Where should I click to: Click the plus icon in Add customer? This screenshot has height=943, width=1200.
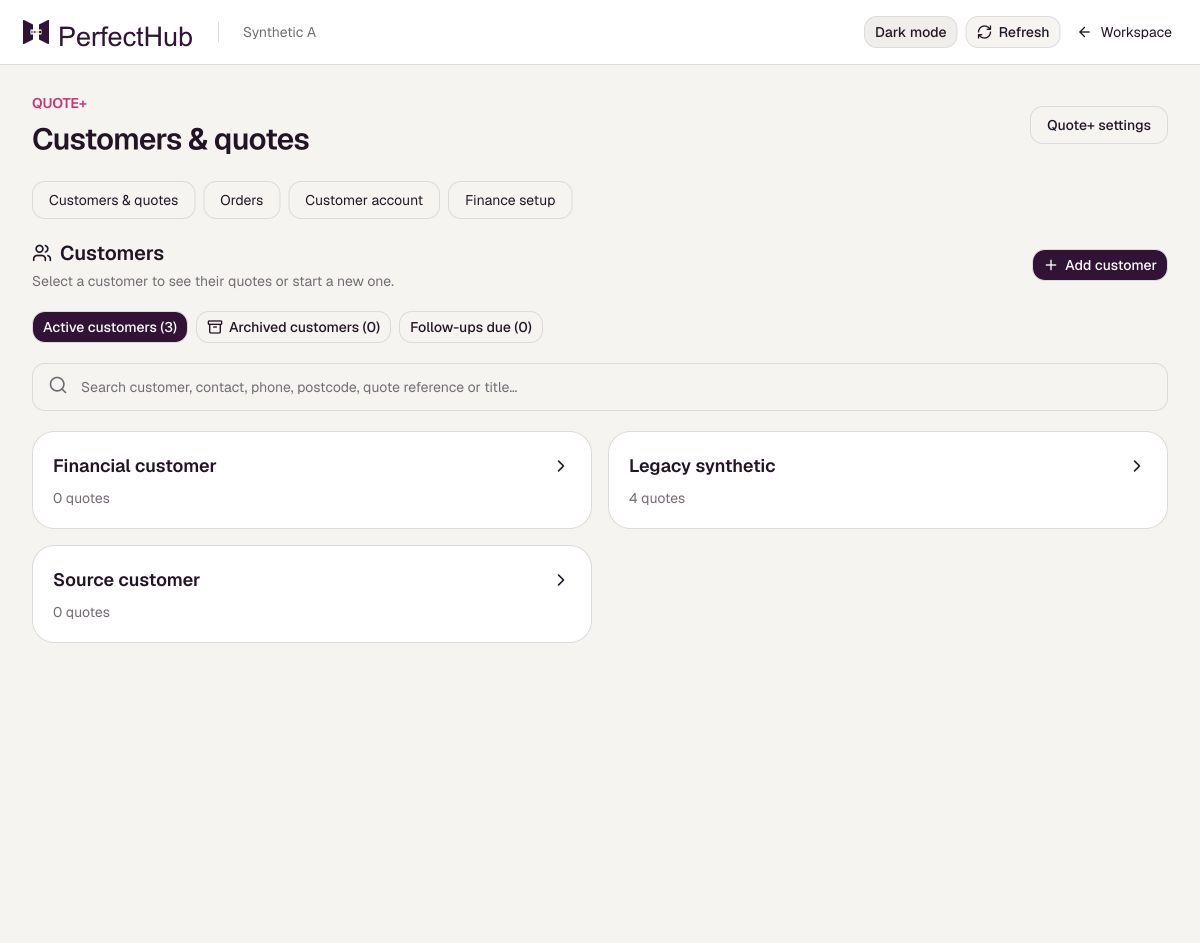pos(1051,265)
